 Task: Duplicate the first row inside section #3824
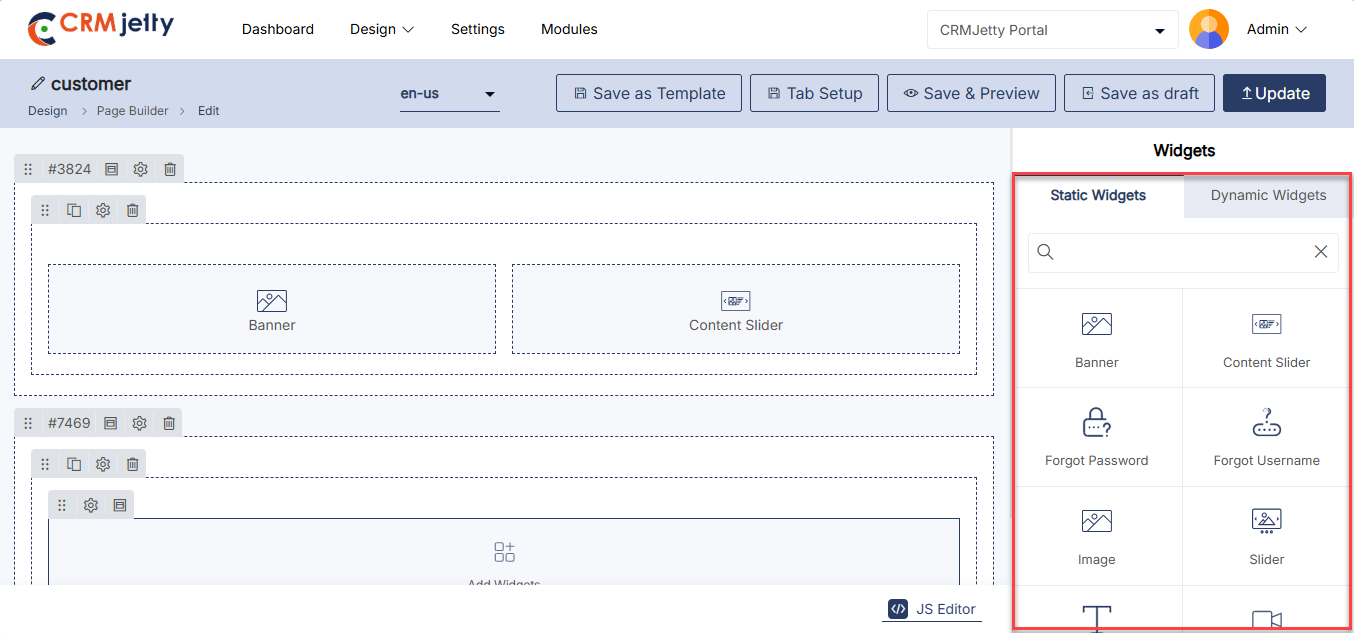74,210
